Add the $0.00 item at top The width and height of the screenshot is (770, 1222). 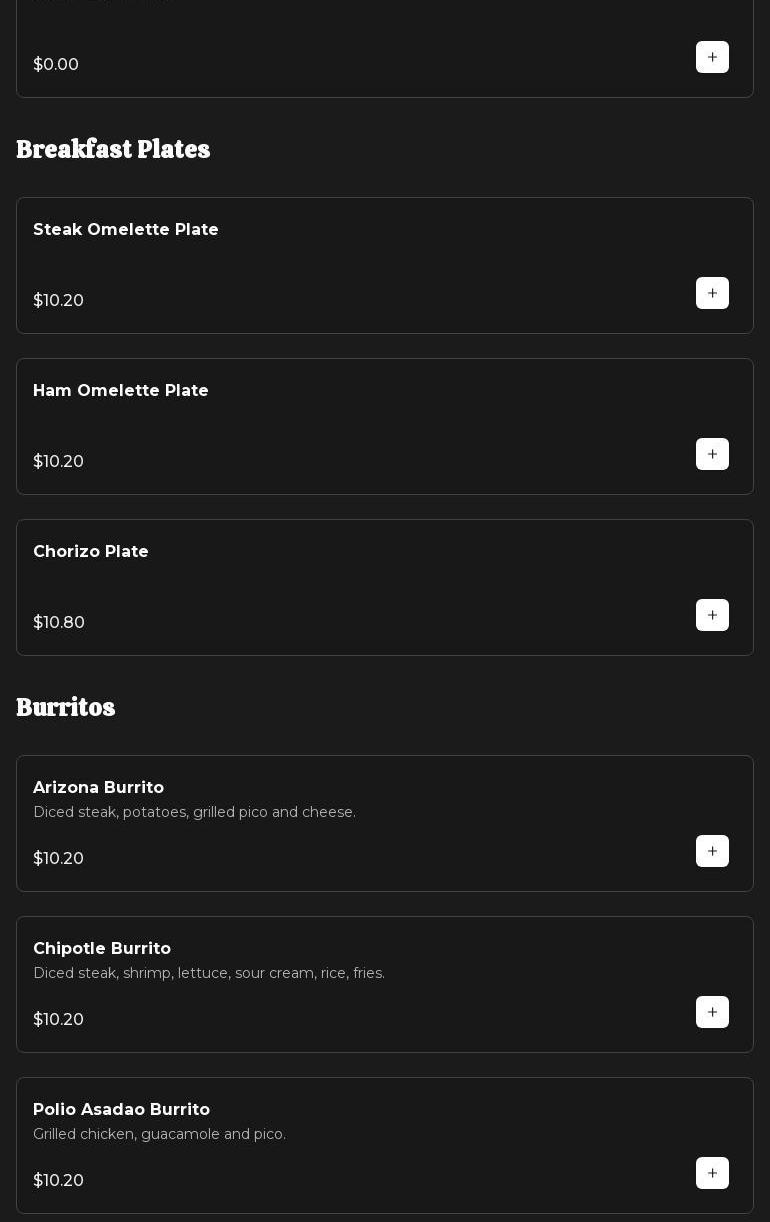(x=712, y=57)
